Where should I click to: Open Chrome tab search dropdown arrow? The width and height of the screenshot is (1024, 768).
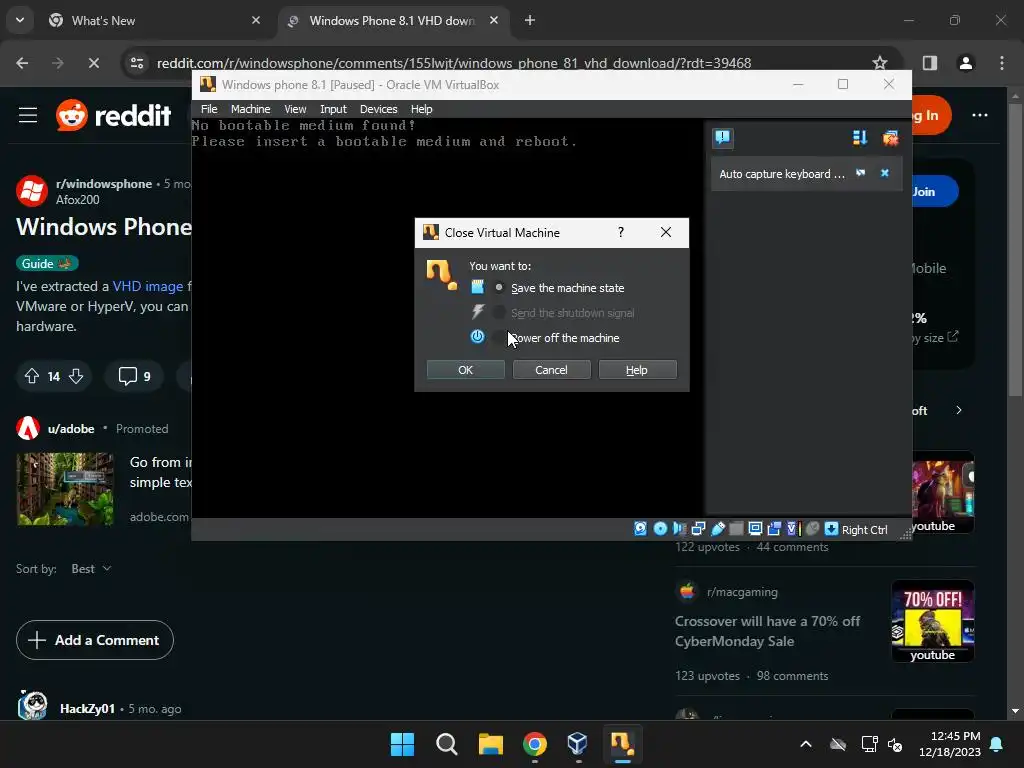click(x=20, y=20)
